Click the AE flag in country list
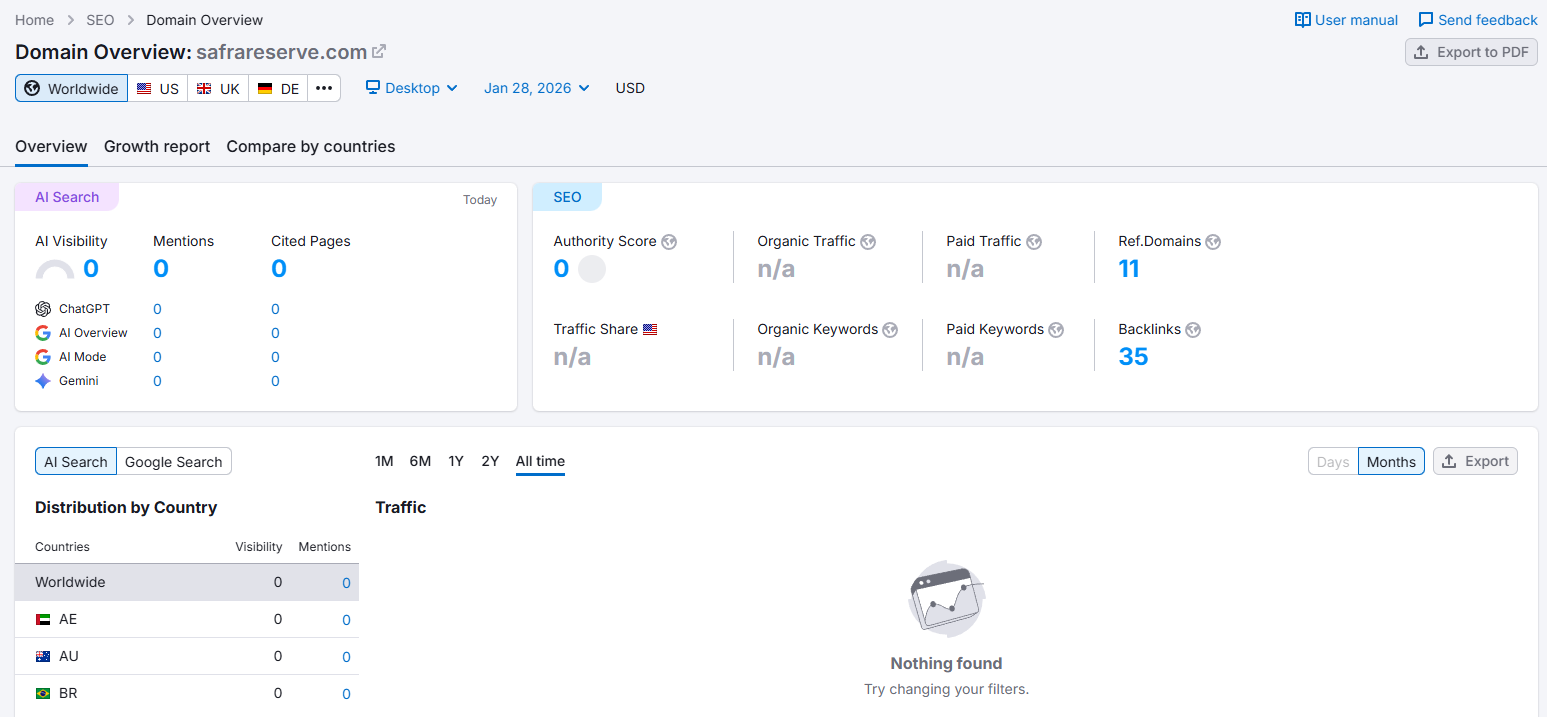Viewport: 1547px width, 717px height. pyautogui.click(x=43, y=620)
